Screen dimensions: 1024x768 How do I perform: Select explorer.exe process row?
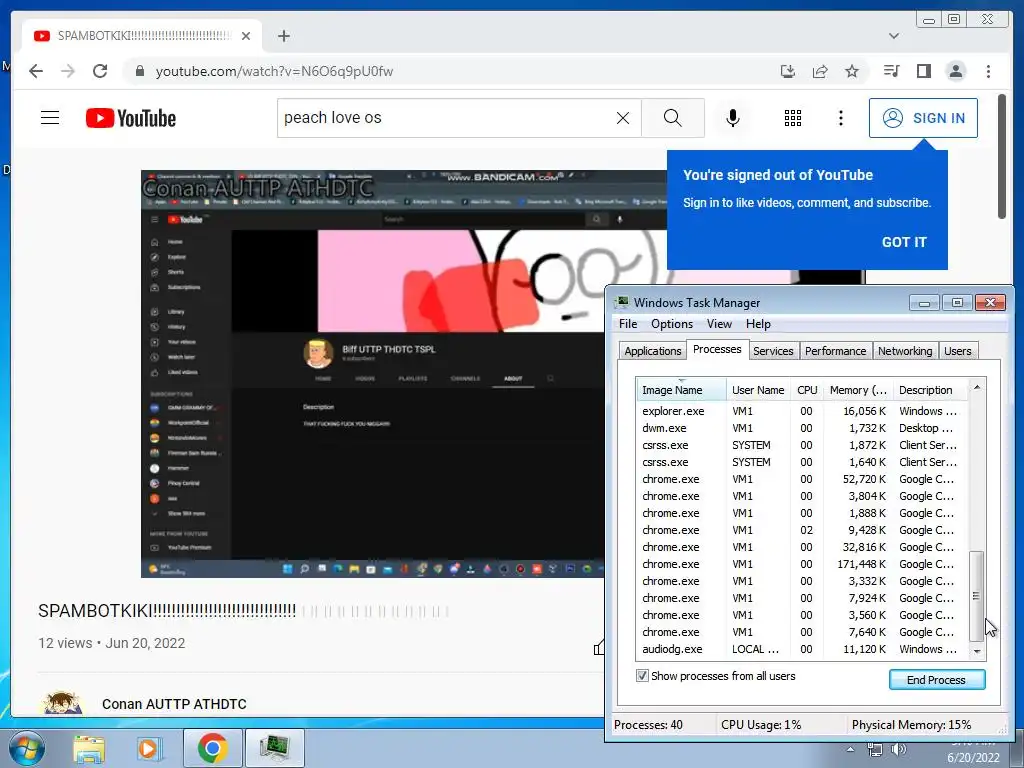802,411
